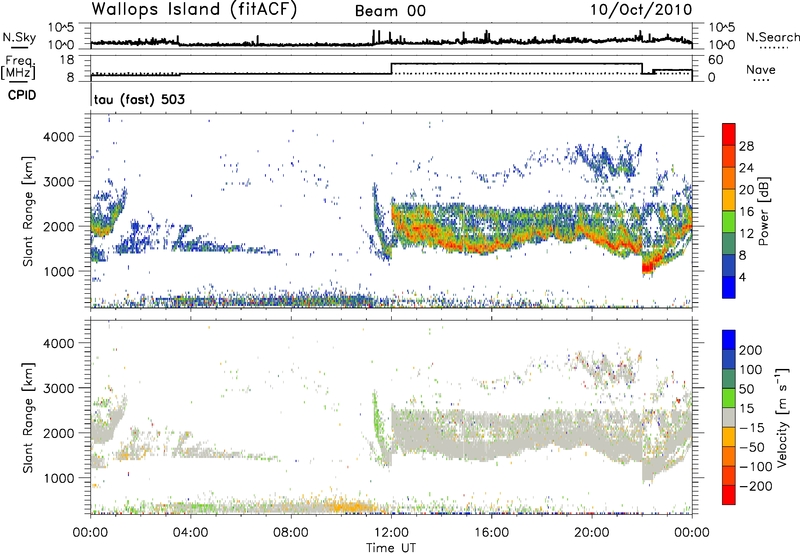Click the frequency step-up at 12:00 in Freq panel
800x554 pixels.
(391, 69)
